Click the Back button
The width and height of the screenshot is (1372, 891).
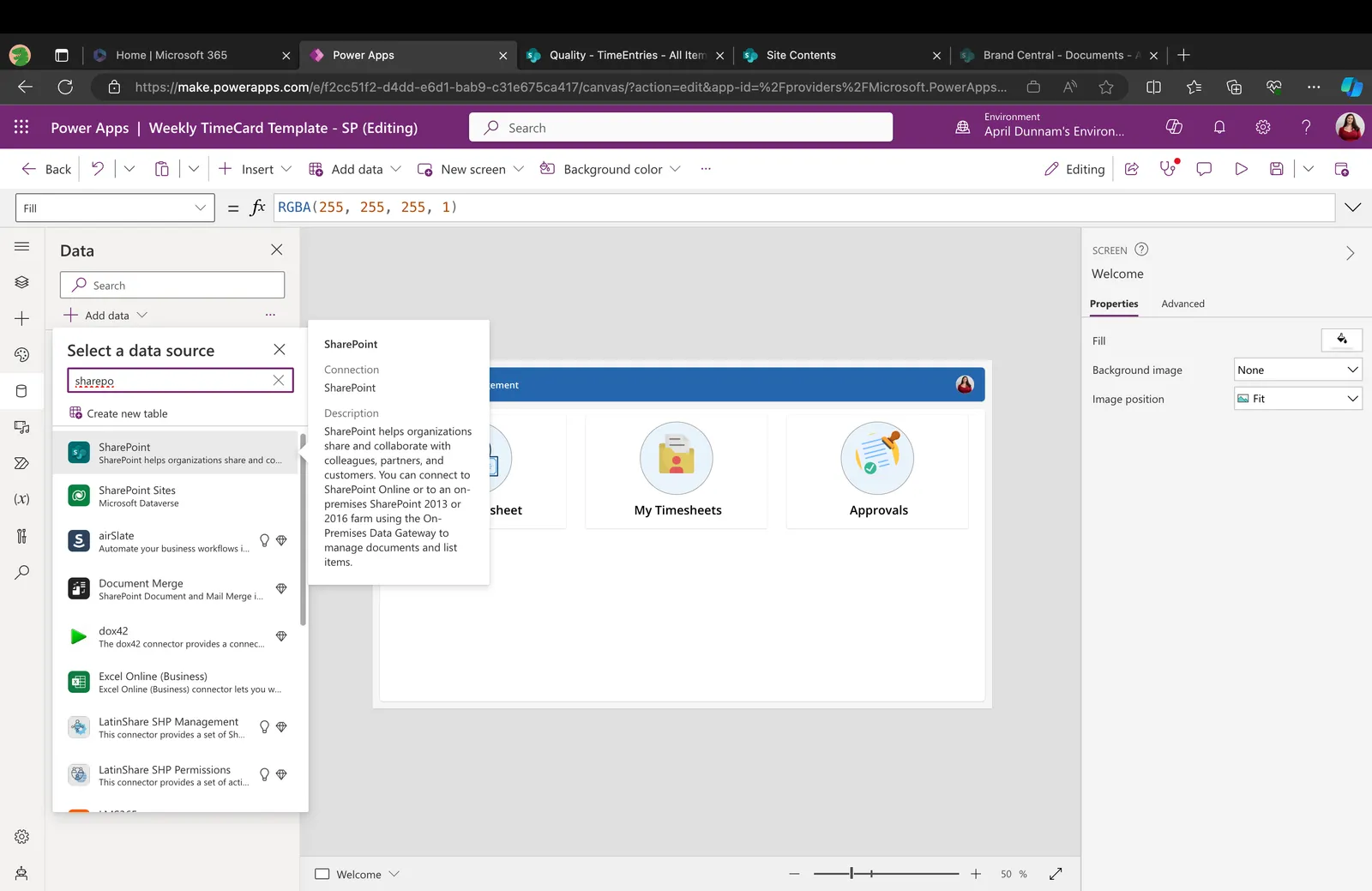[x=46, y=169]
